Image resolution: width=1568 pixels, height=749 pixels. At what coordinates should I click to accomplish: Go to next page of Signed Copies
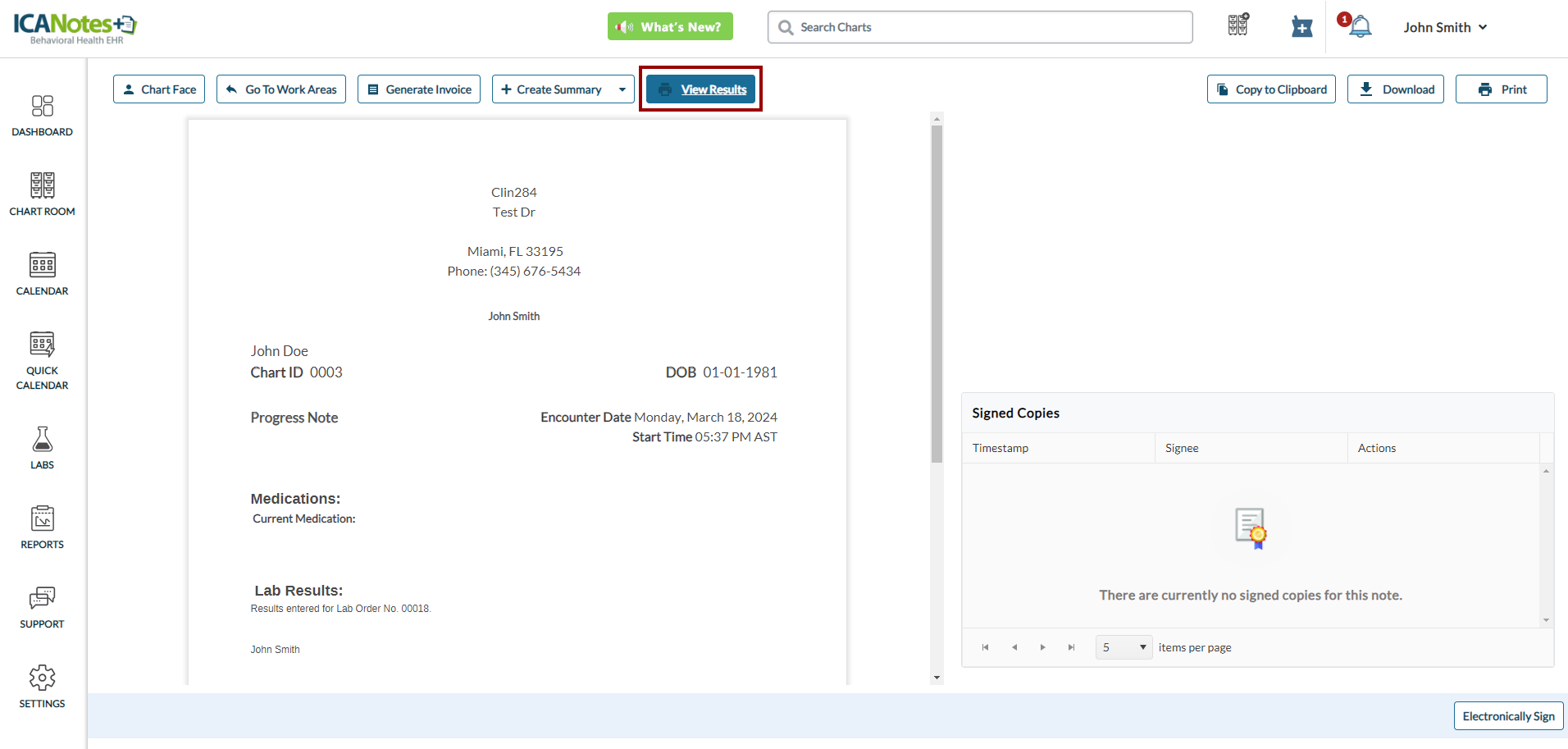tap(1042, 647)
